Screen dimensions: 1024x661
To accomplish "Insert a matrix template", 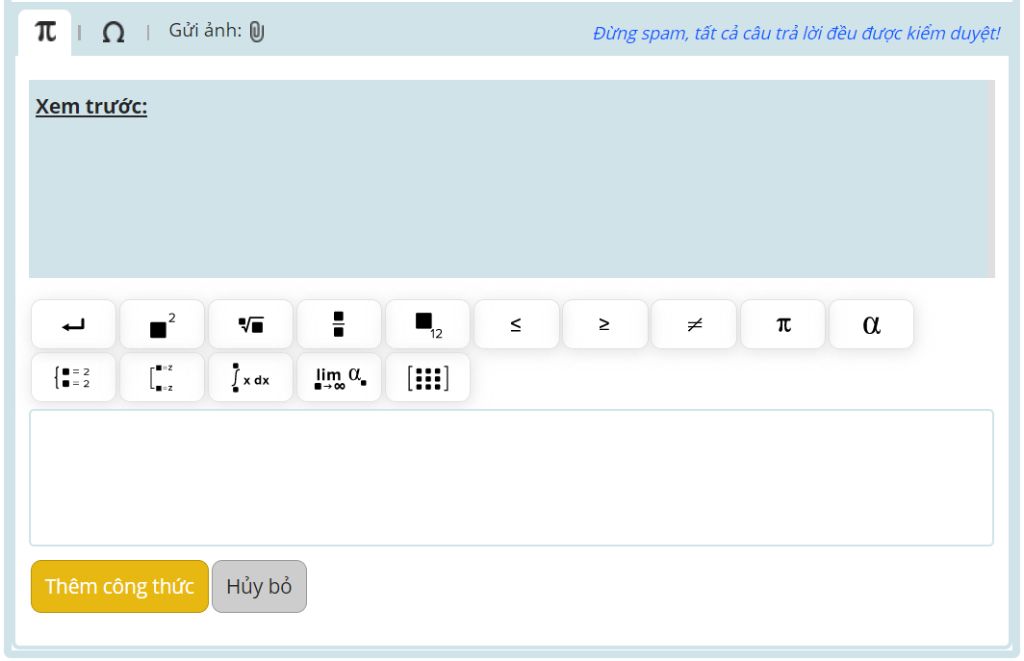I will [428, 378].
